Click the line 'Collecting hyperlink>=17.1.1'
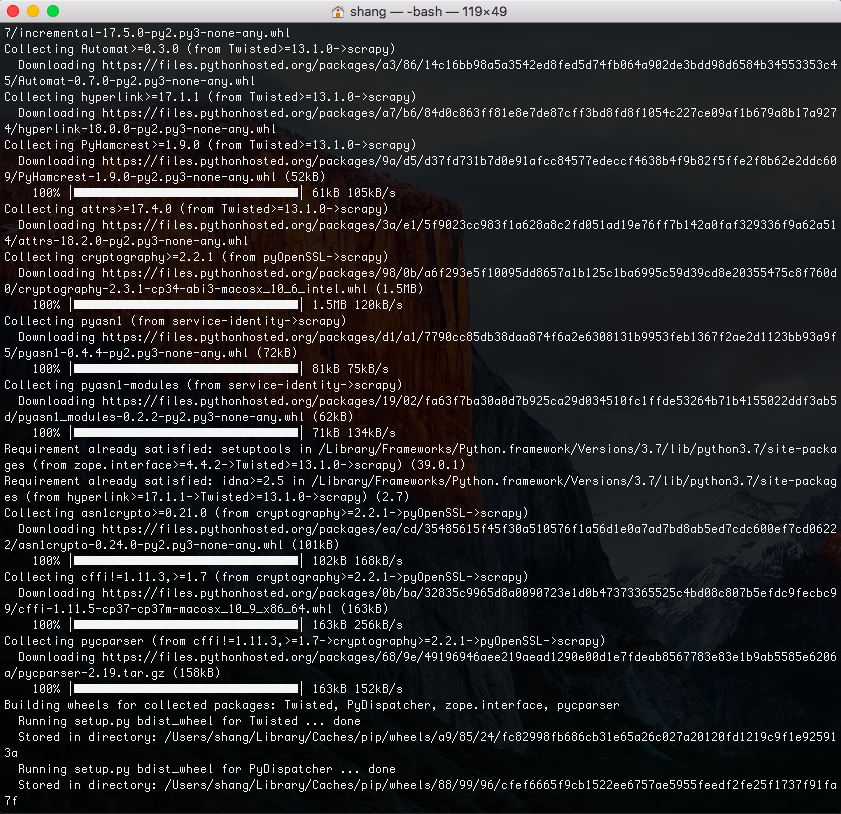The height and width of the screenshot is (814, 841). (210, 97)
